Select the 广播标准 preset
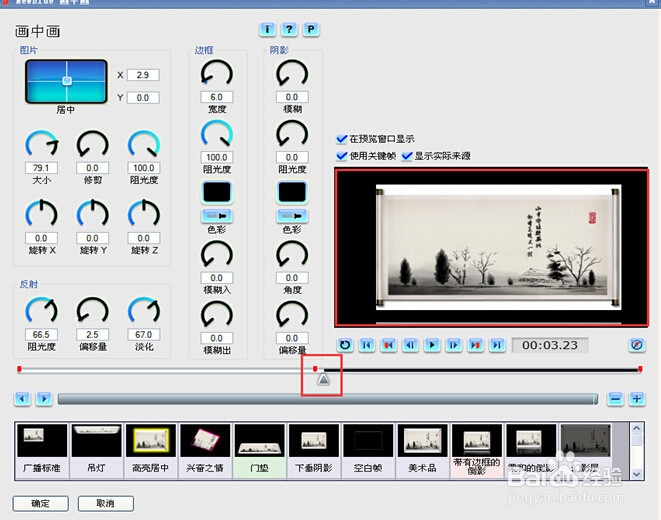Image resolution: width=661 pixels, height=520 pixels. [42, 451]
